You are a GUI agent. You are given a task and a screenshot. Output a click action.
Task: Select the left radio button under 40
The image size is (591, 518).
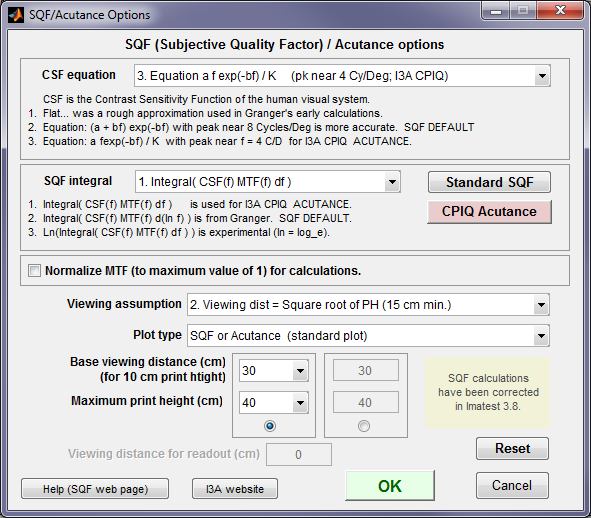(x=270, y=426)
